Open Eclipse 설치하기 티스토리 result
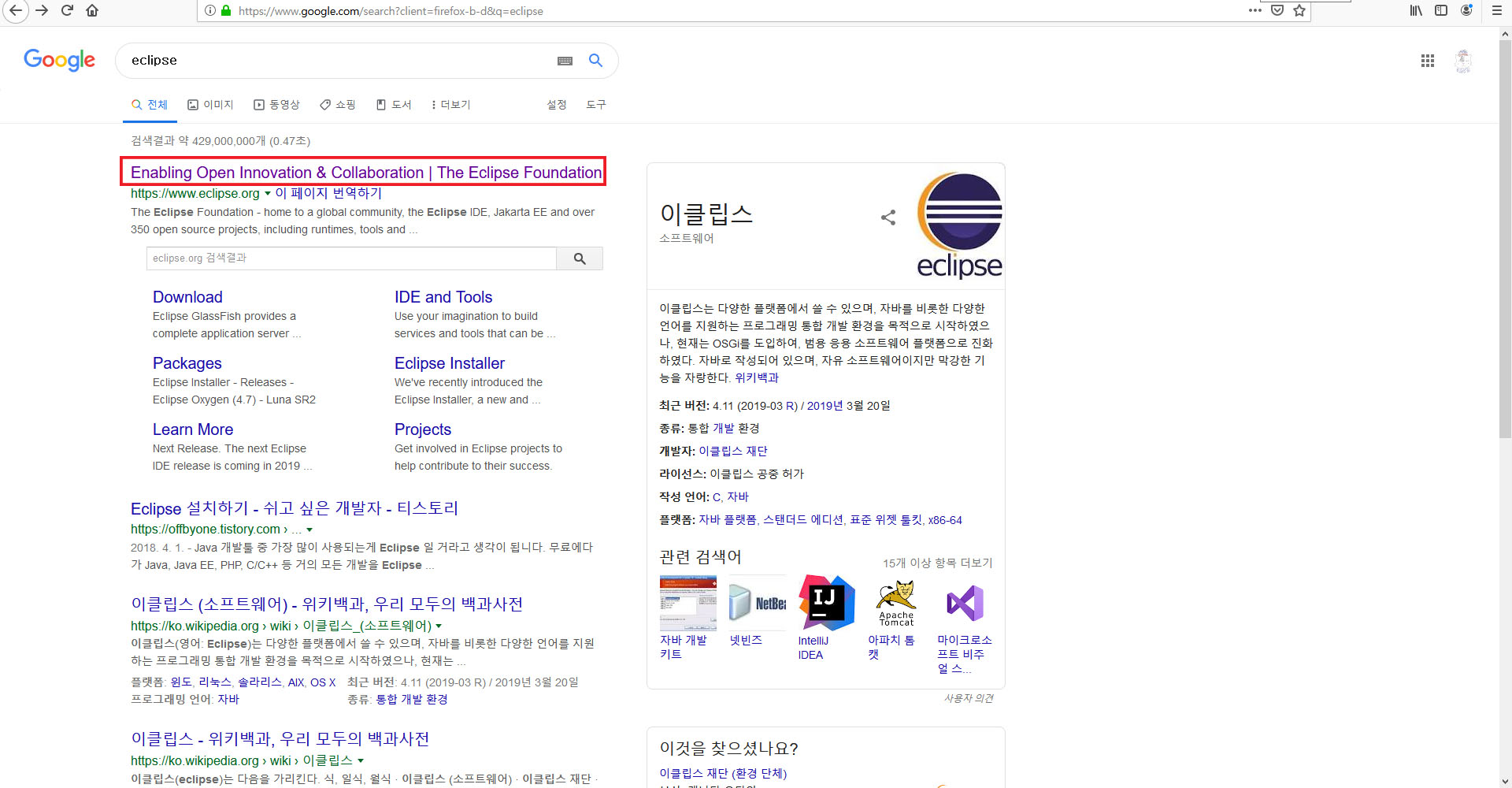Image resolution: width=1512 pixels, height=788 pixels. click(x=295, y=508)
